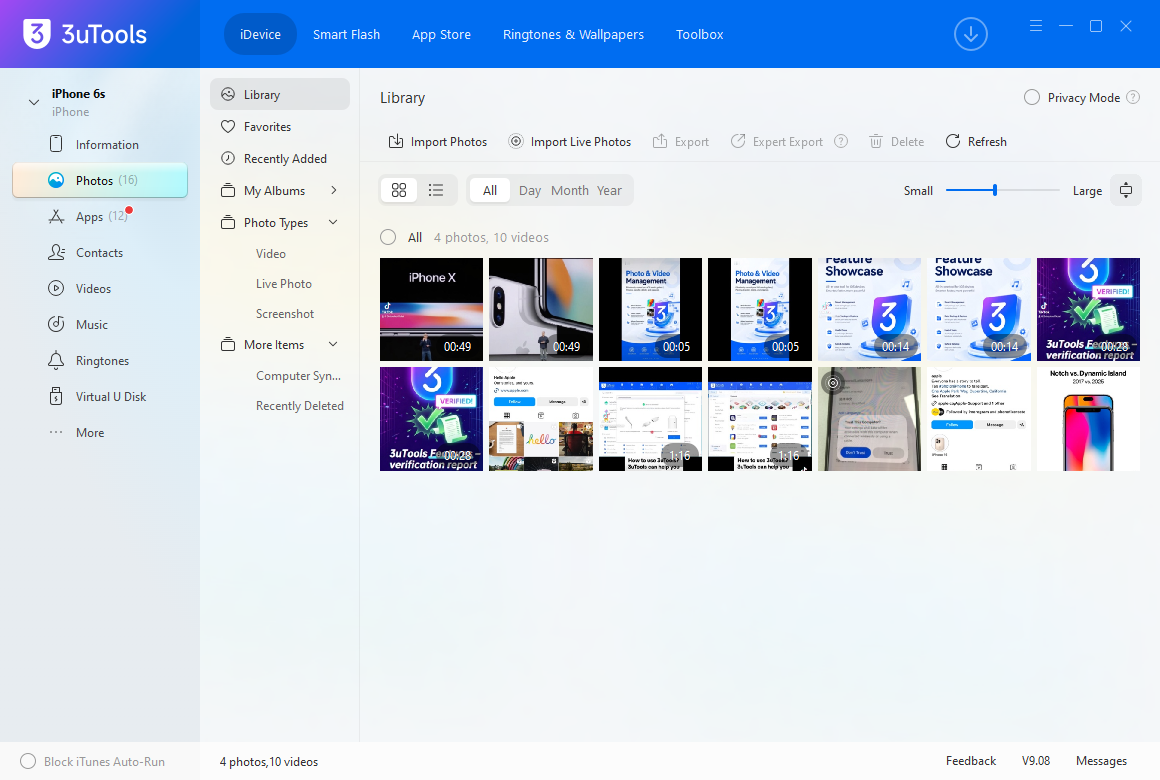Select first Feature Showcase 00:14 video
1160x780 pixels.
click(869, 309)
